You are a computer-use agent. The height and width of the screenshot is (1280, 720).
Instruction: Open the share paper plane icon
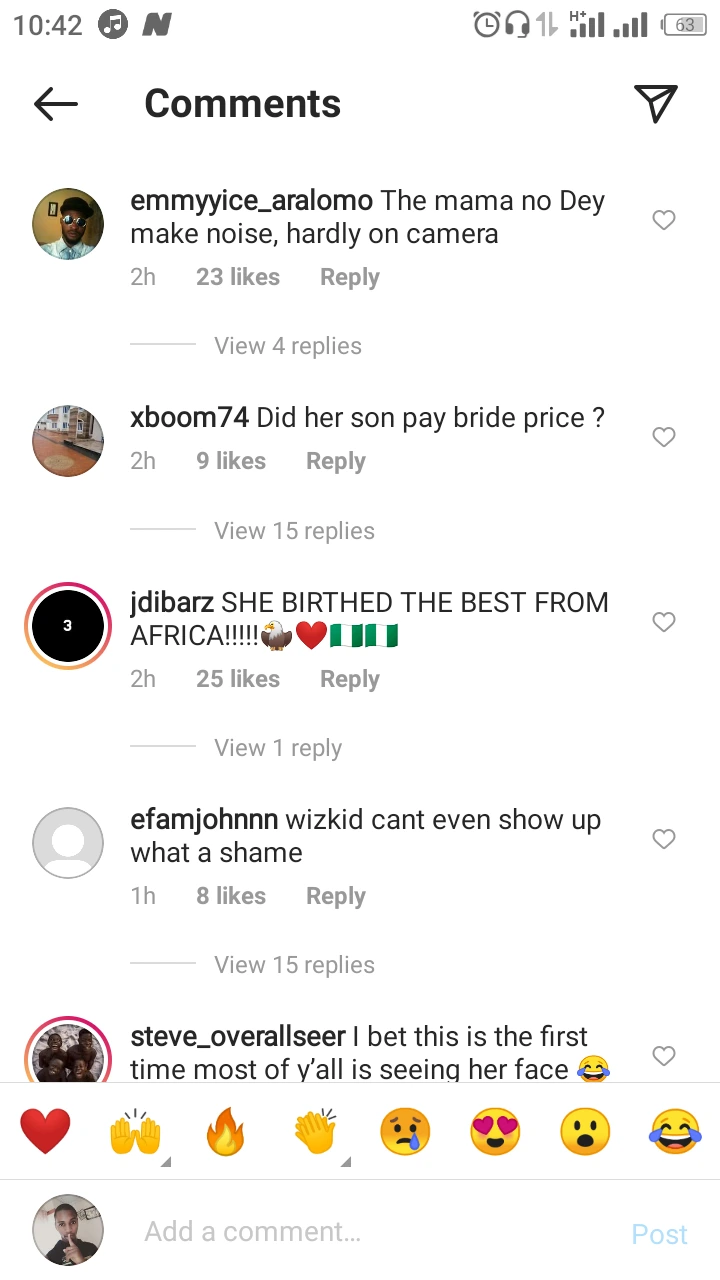(656, 103)
